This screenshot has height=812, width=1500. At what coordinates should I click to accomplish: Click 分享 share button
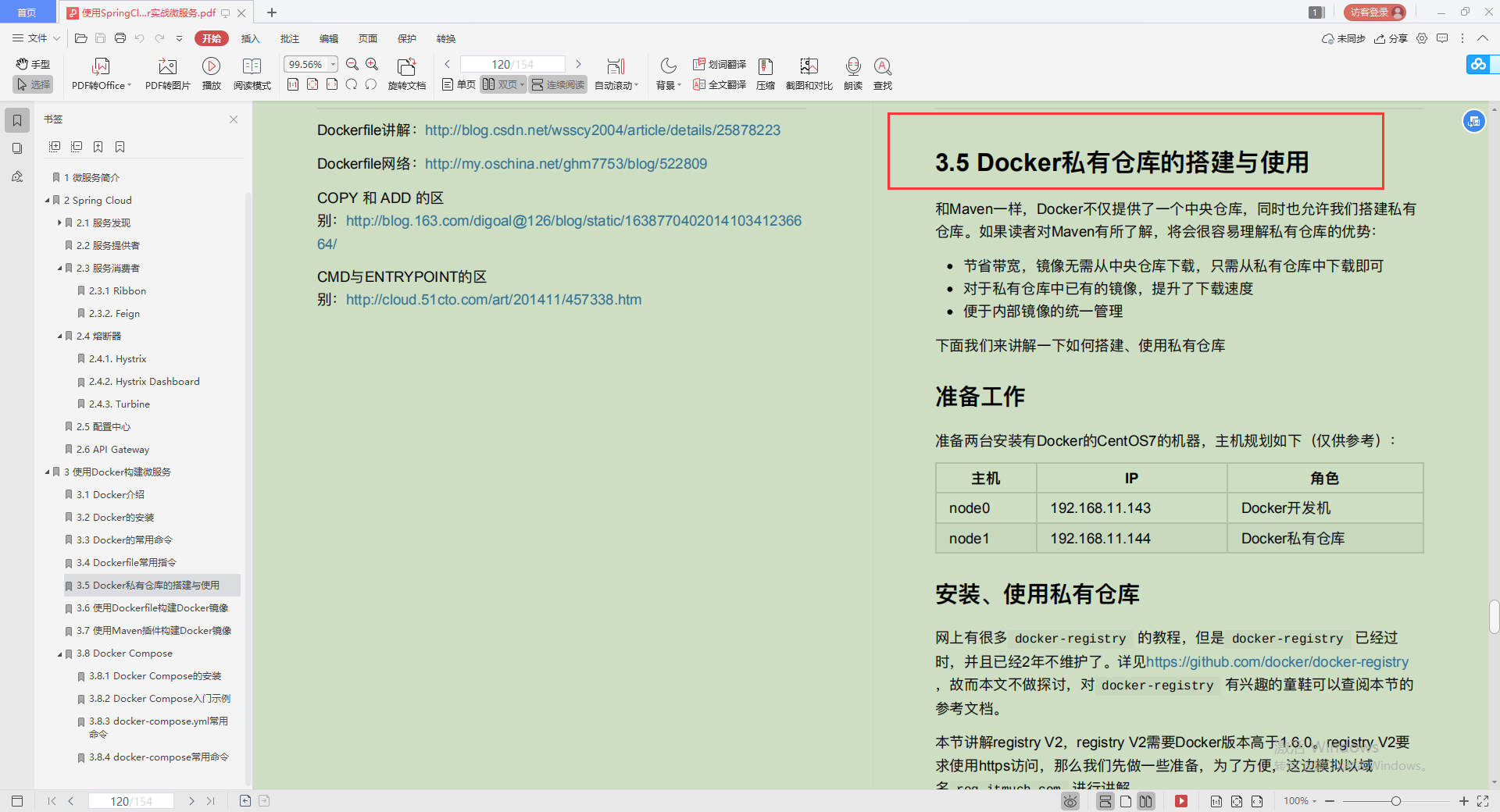click(x=1391, y=38)
